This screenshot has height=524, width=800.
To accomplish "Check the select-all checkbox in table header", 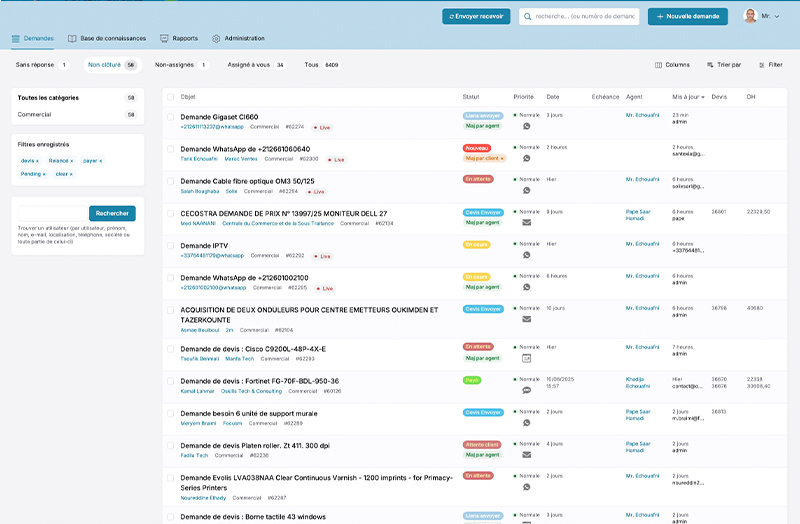I will click(171, 97).
